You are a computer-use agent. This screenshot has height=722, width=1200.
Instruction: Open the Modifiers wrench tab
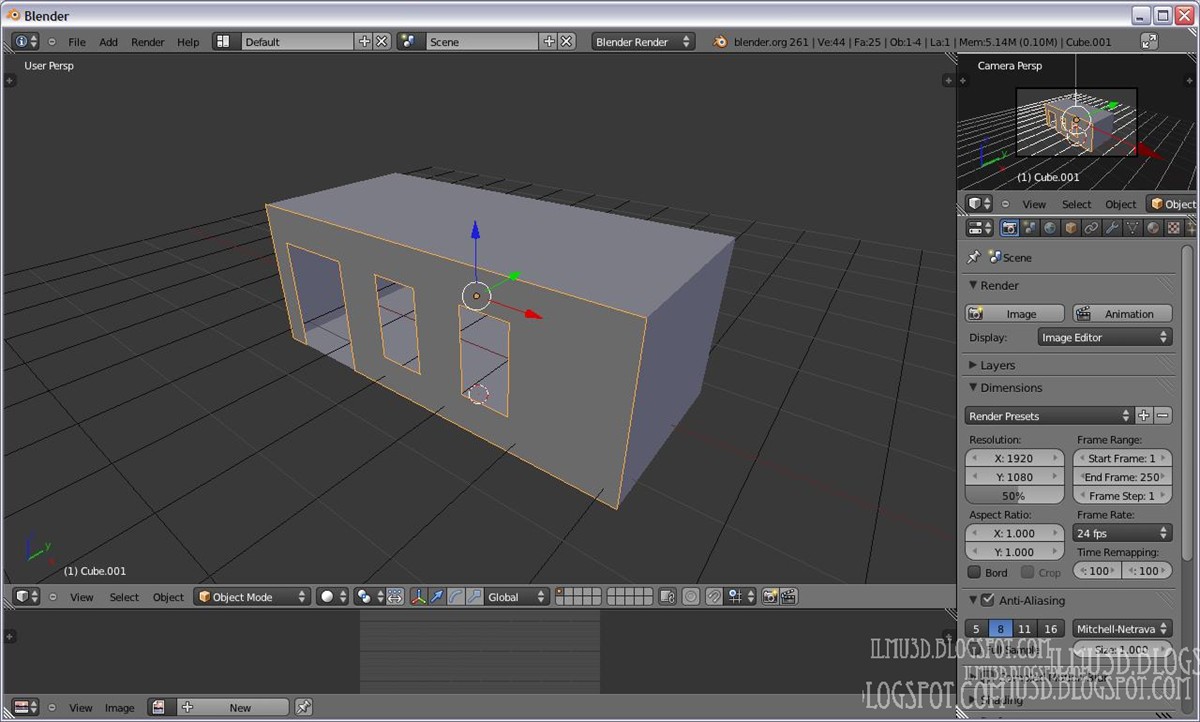(1112, 228)
